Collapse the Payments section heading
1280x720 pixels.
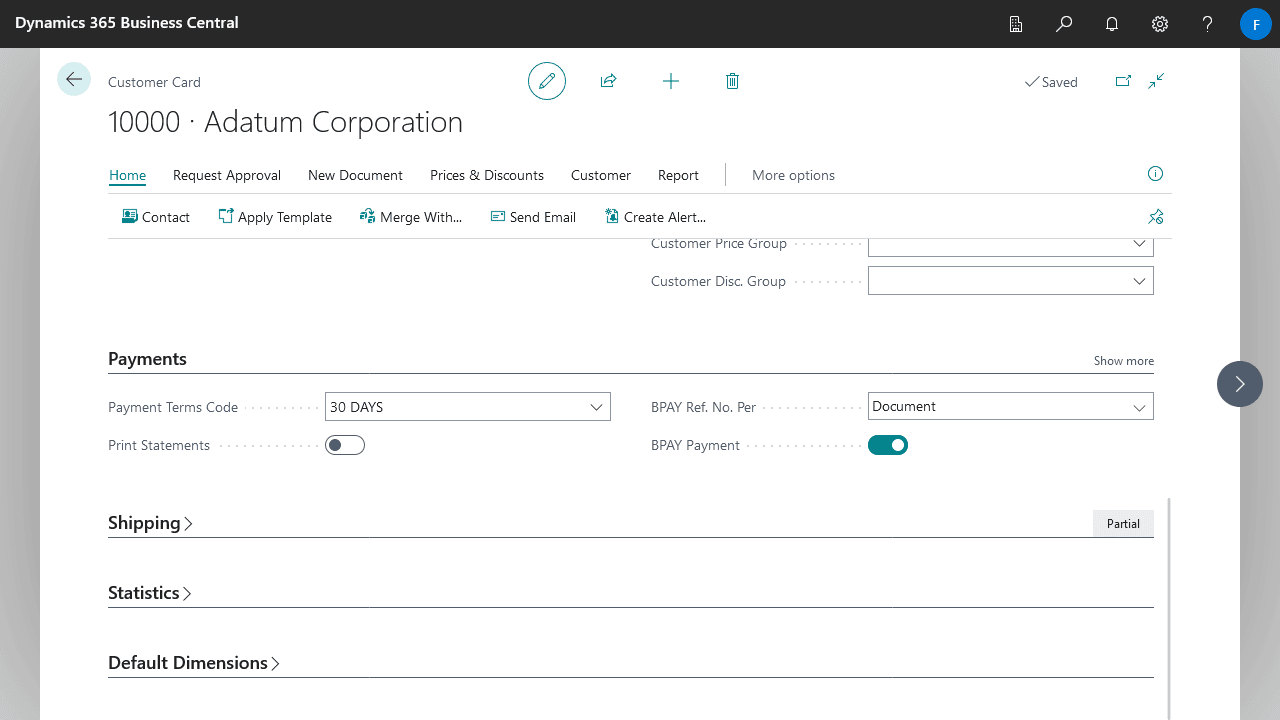147,359
